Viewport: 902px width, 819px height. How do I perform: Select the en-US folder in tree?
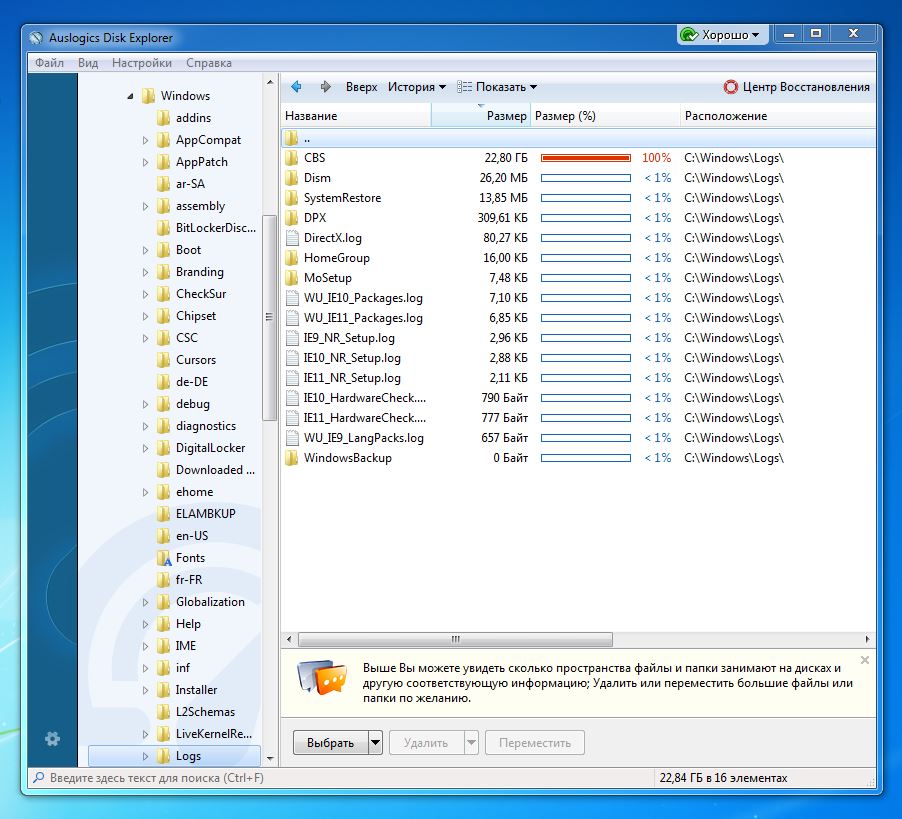(192, 536)
